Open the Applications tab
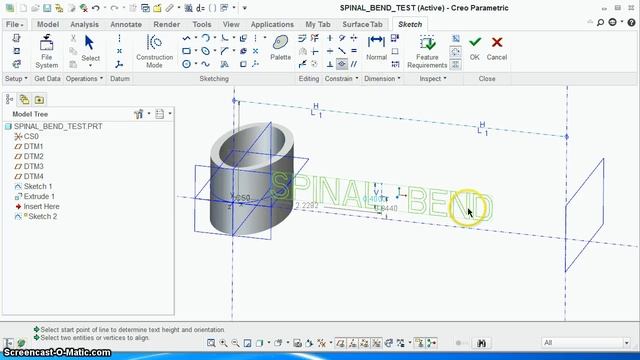The image size is (640, 360). pos(272,24)
